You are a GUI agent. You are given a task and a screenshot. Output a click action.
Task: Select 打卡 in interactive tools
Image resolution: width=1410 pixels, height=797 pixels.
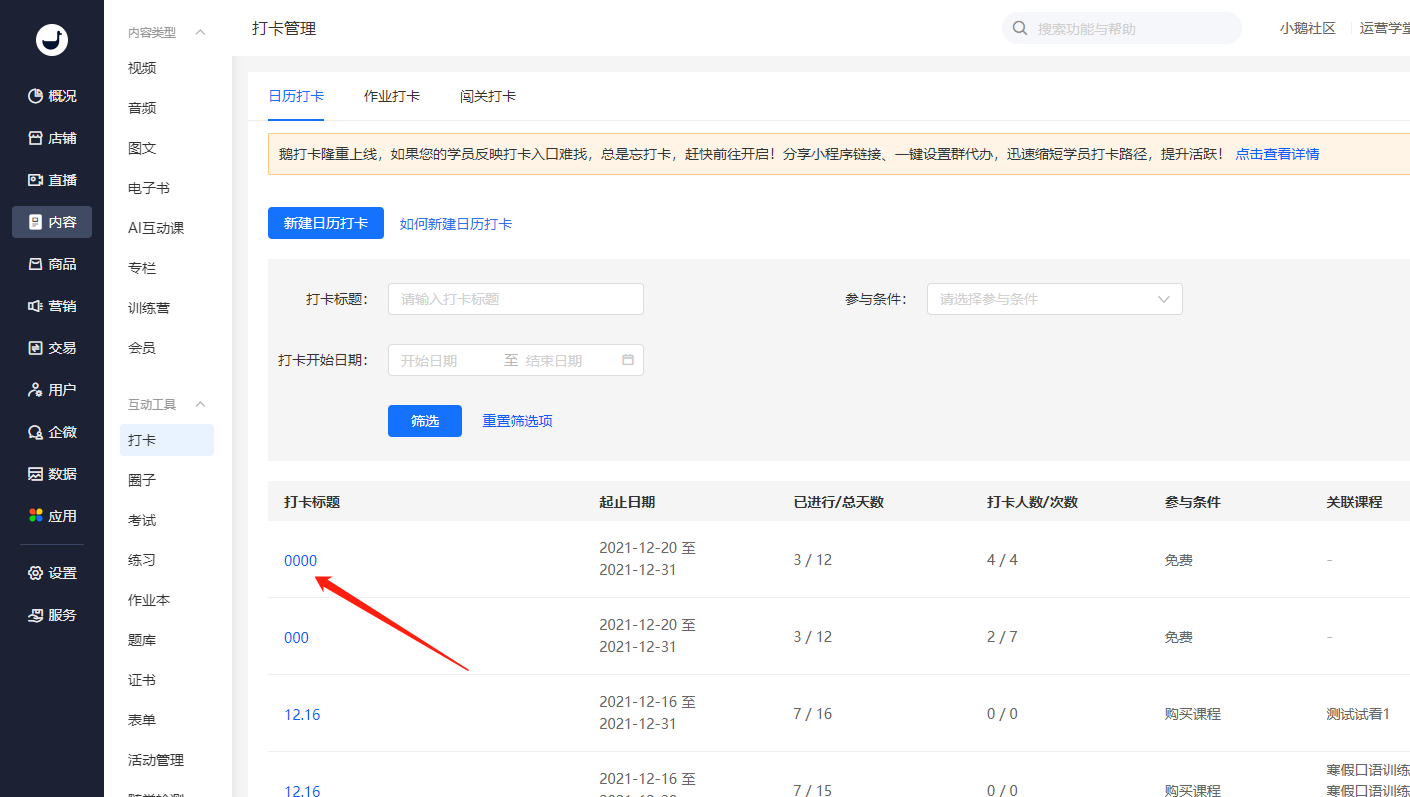point(167,440)
